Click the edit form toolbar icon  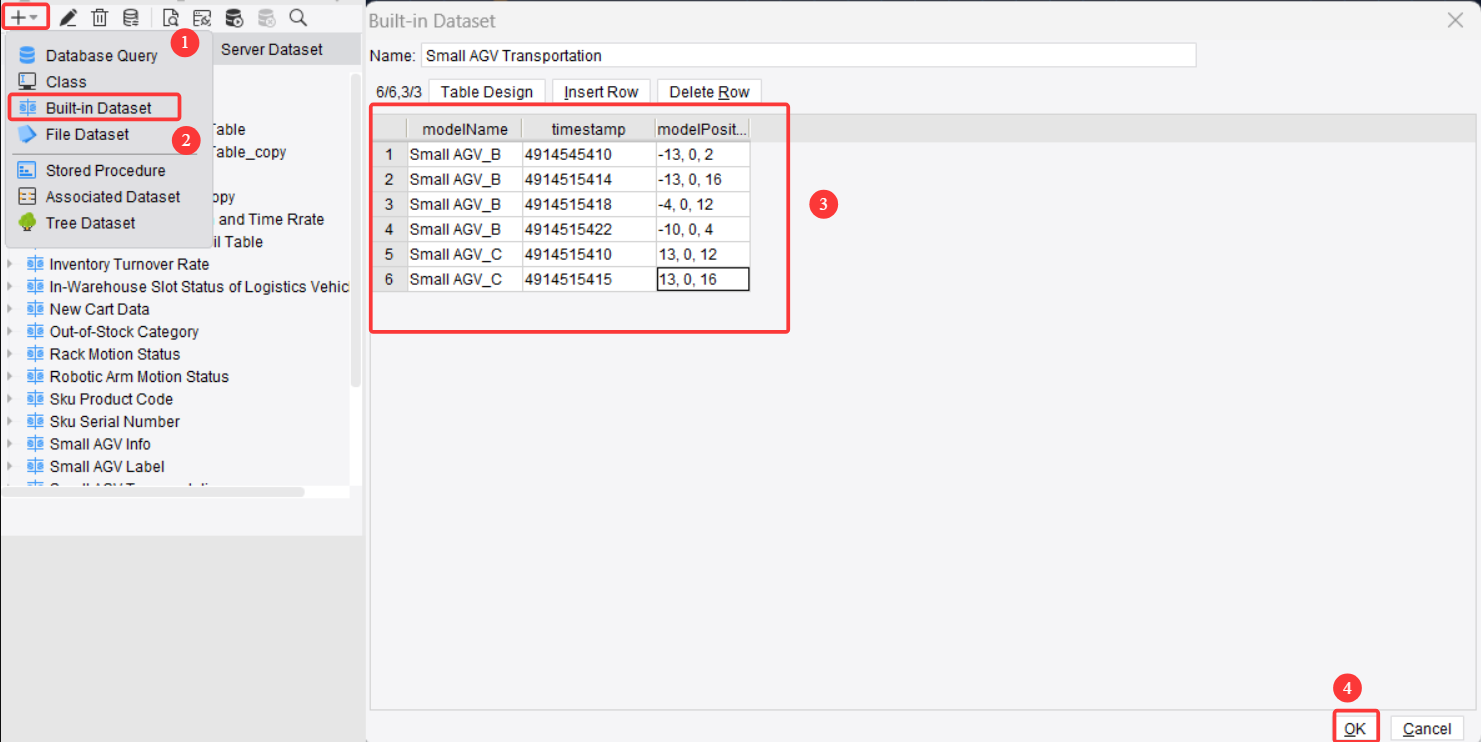[202, 18]
